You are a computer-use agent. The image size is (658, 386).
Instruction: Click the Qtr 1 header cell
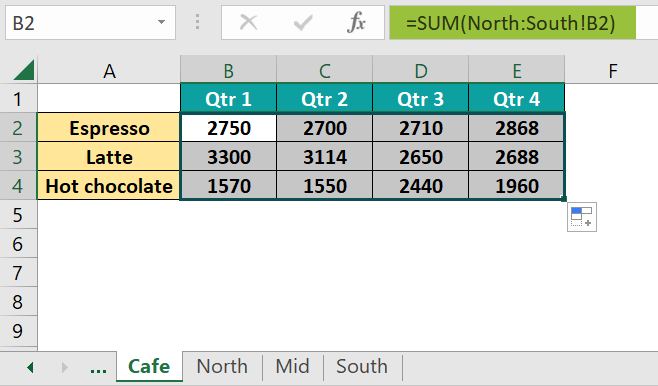pyautogui.click(x=228, y=99)
